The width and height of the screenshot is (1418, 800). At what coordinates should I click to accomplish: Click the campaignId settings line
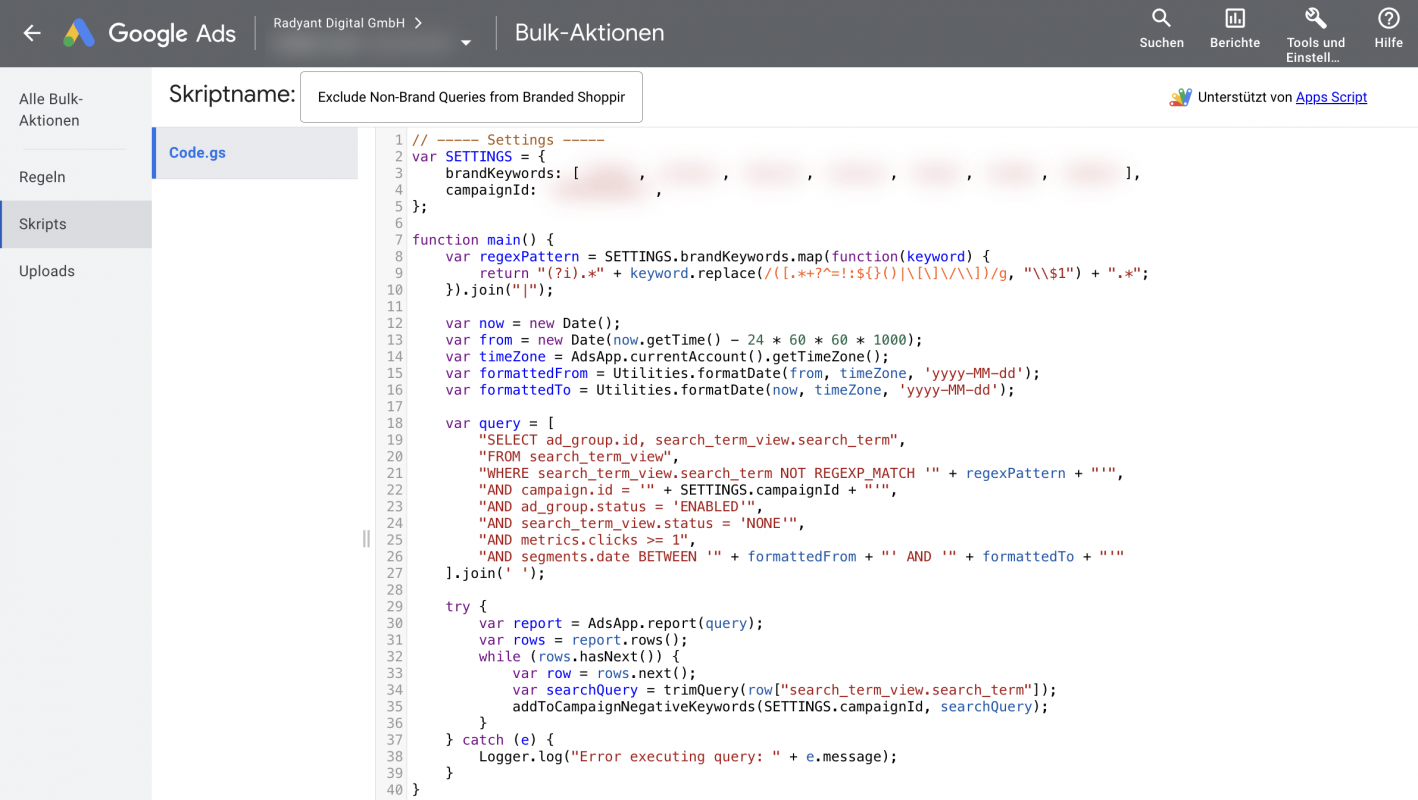click(x=554, y=190)
